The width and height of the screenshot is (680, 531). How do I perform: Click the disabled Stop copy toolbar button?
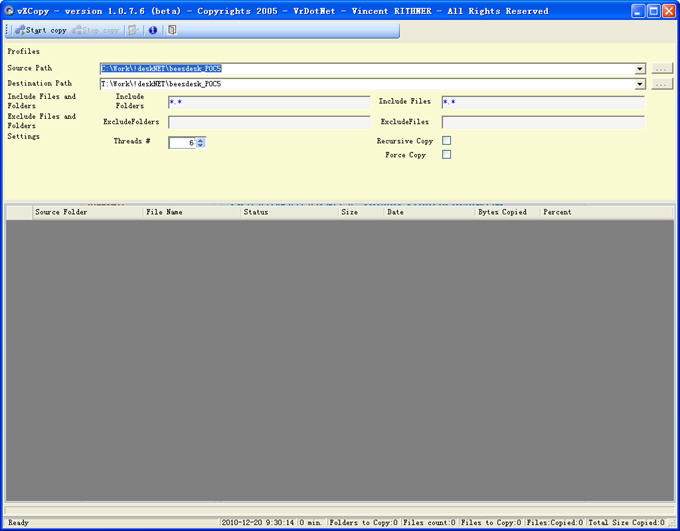pyautogui.click(x=95, y=30)
